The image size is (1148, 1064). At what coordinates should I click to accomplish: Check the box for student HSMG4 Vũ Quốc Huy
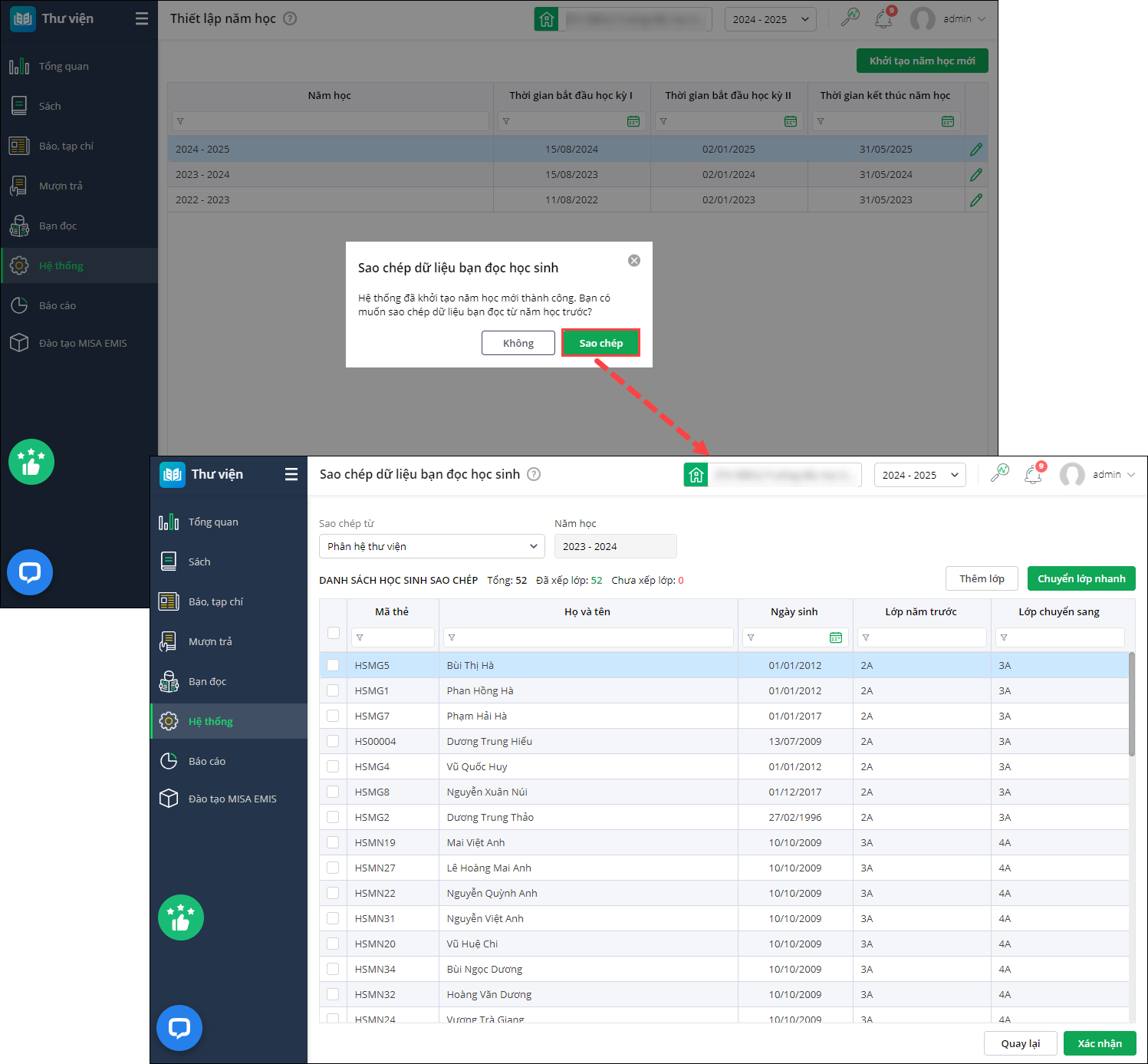(x=333, y=766)
